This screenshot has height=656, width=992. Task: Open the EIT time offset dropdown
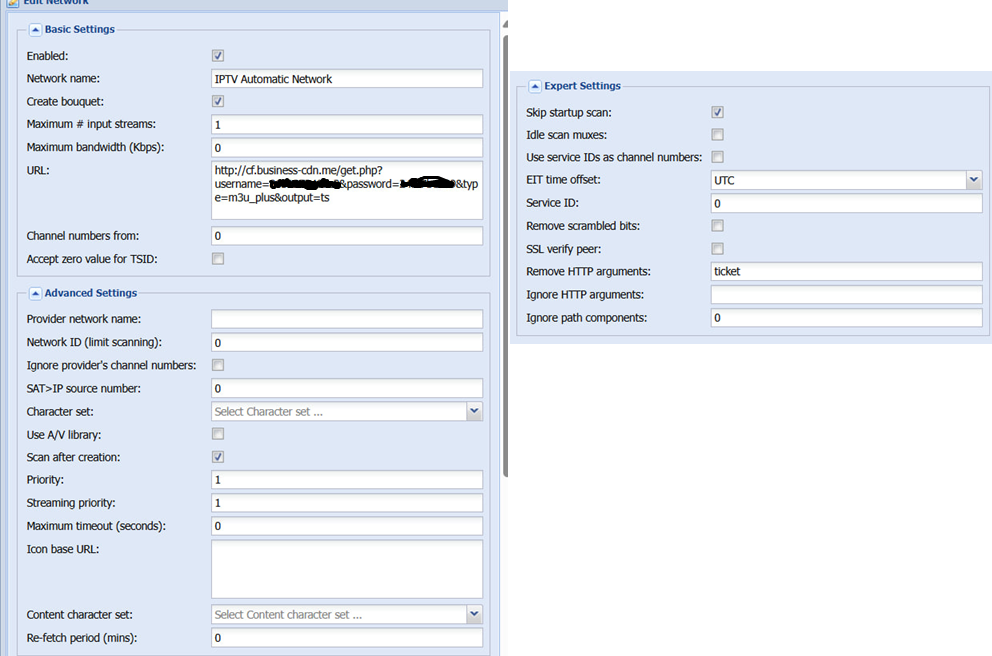click(974, 180)
